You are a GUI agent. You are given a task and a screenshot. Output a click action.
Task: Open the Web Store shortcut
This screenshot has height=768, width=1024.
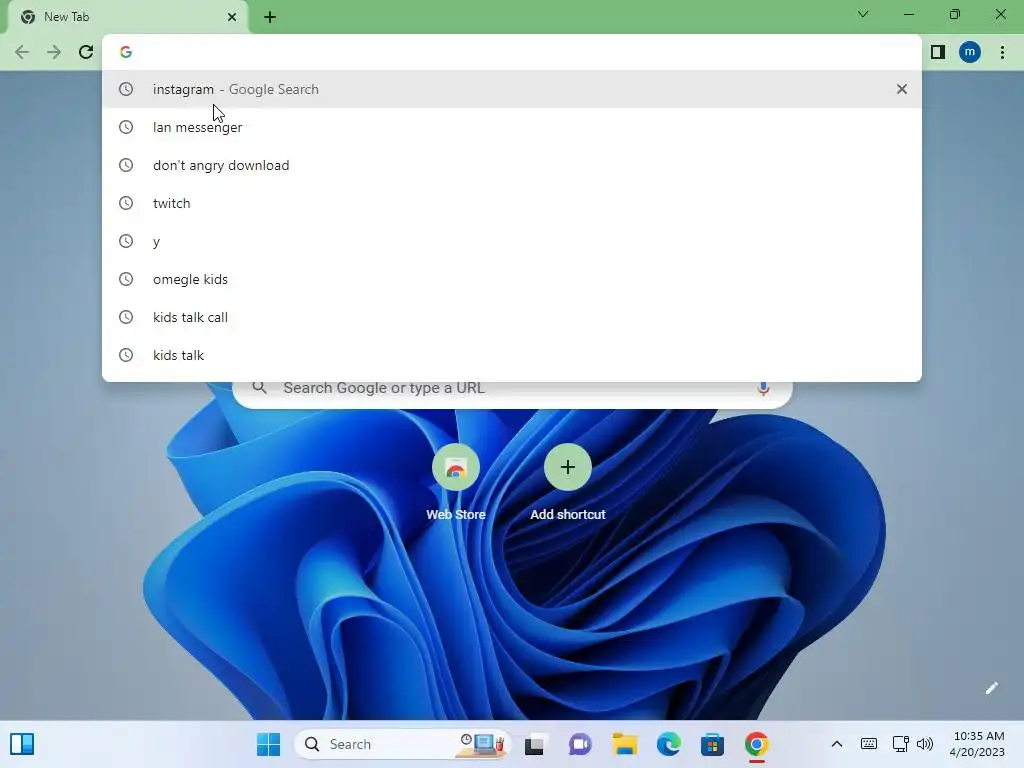tap(455, 482)
